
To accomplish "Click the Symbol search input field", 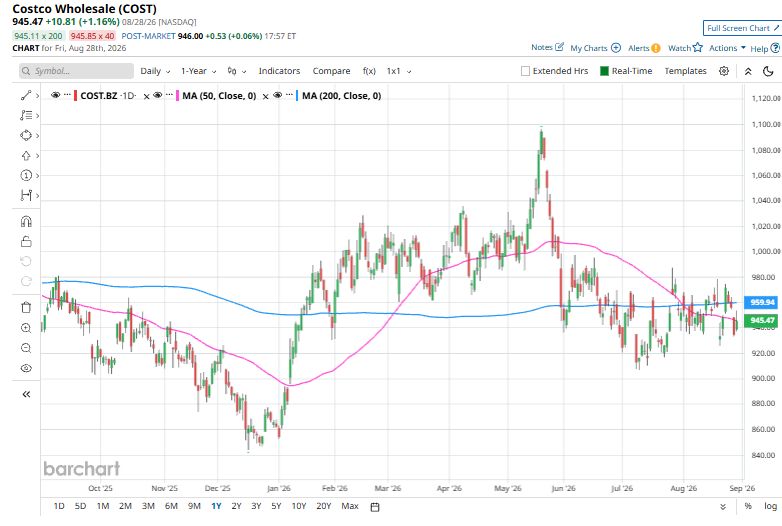I will coord(76,71).
